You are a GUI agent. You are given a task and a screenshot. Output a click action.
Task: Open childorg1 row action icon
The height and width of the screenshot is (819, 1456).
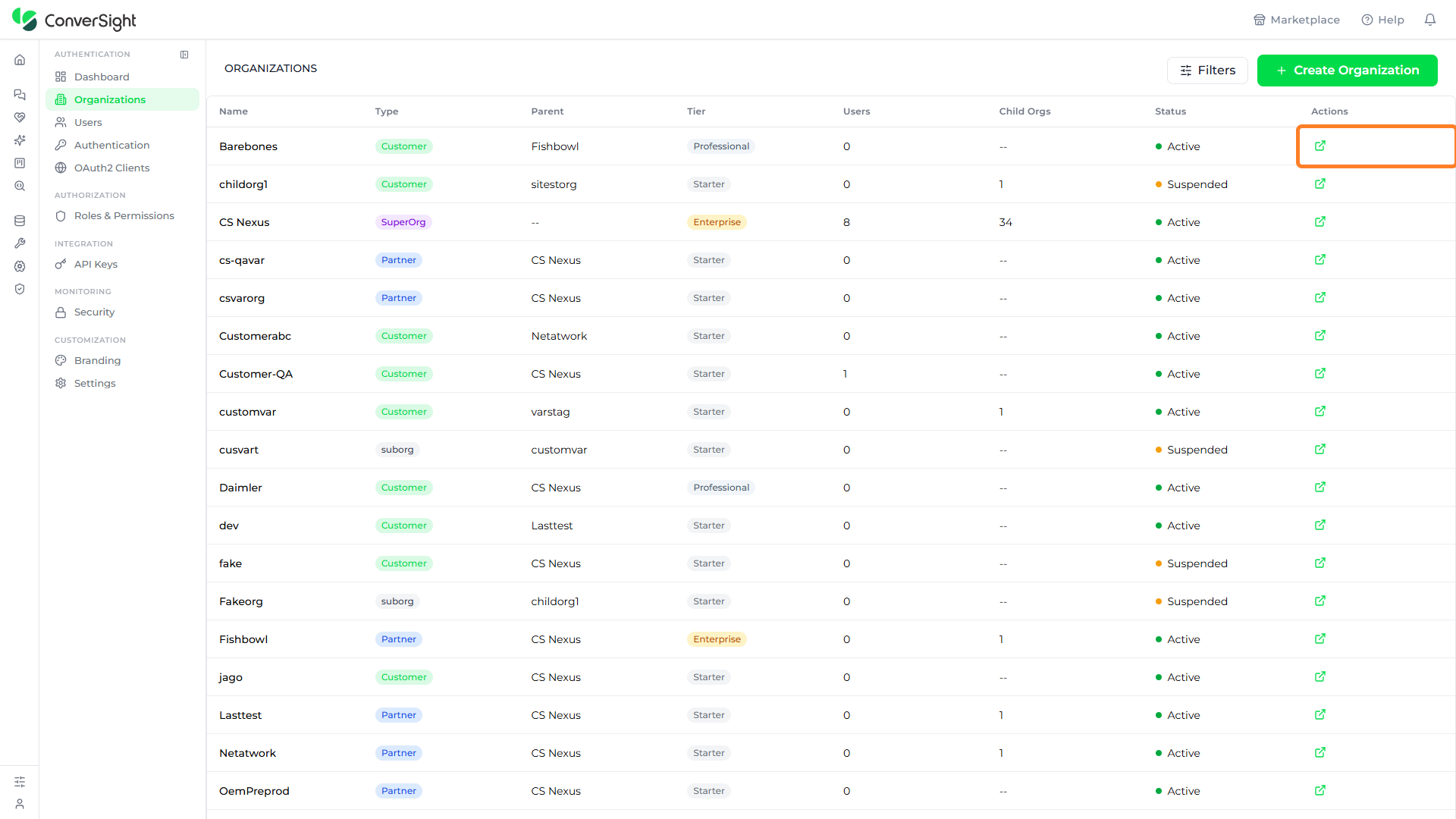(1320, 184)
